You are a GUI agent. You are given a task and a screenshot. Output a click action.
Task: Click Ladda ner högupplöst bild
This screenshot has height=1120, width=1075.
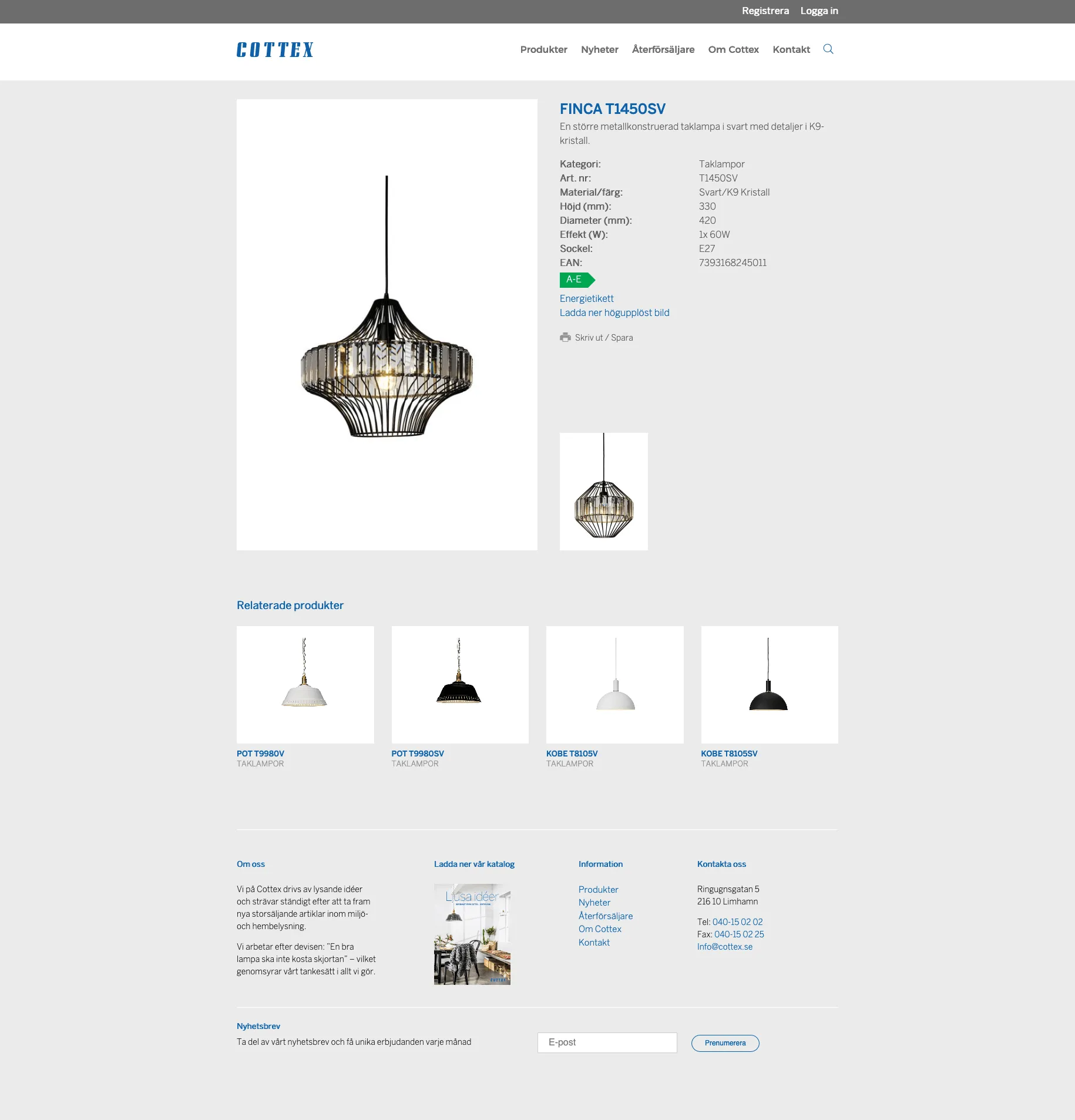pos(614,312)
